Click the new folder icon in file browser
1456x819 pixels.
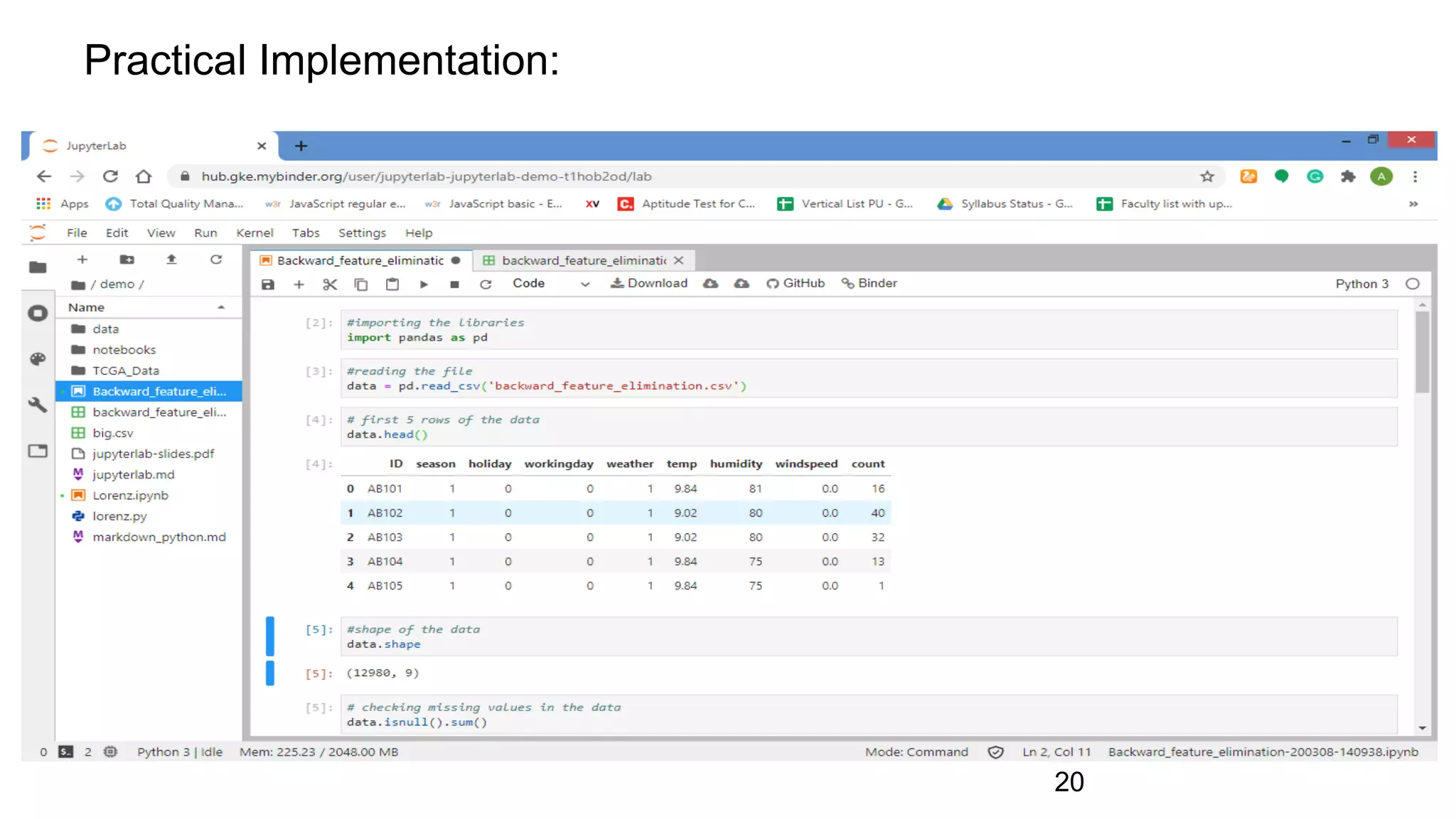pyautogui.click(x=127, y=259)
